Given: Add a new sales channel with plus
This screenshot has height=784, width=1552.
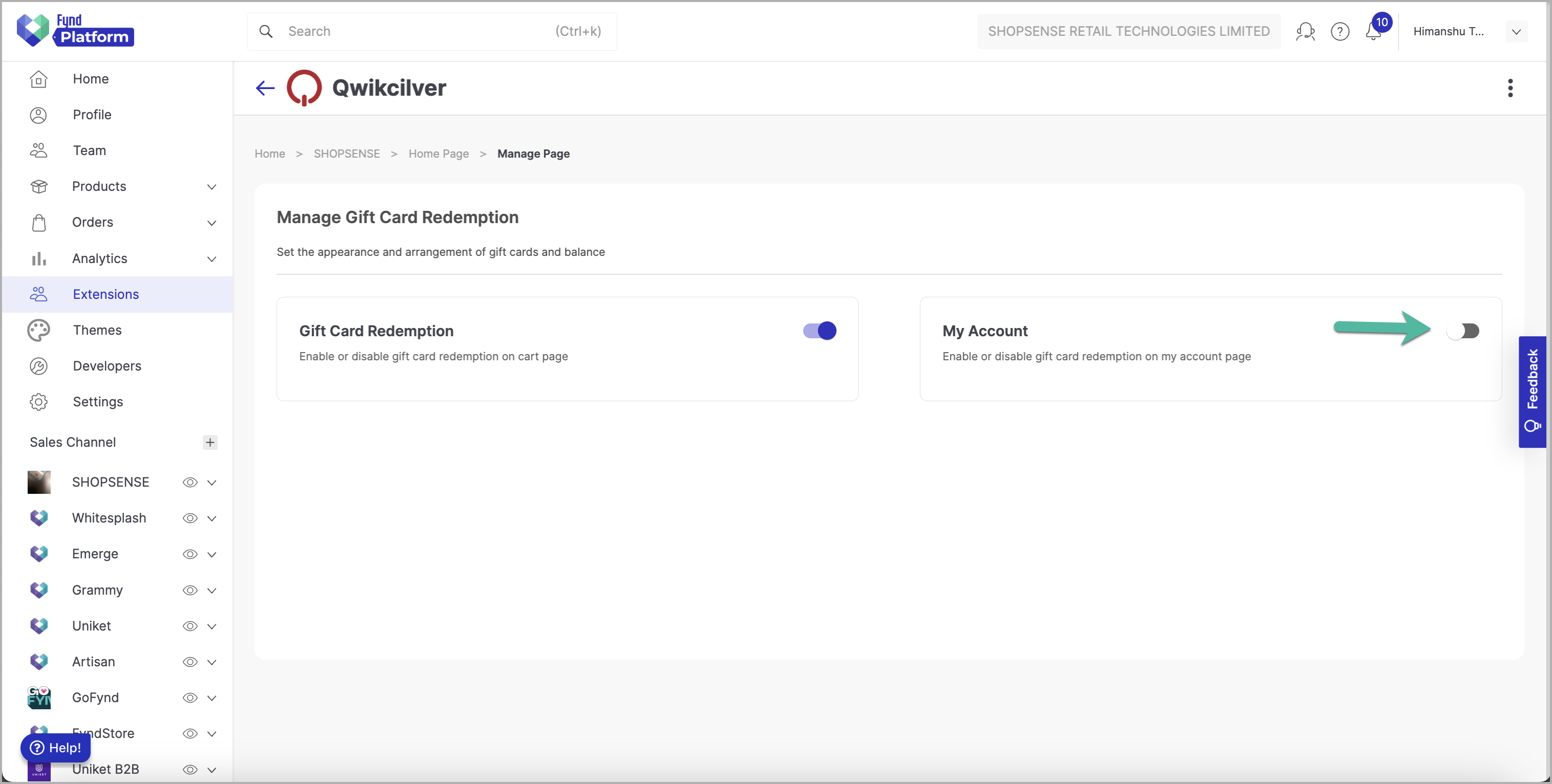Looking at the screenshot, I should point(210,443).
